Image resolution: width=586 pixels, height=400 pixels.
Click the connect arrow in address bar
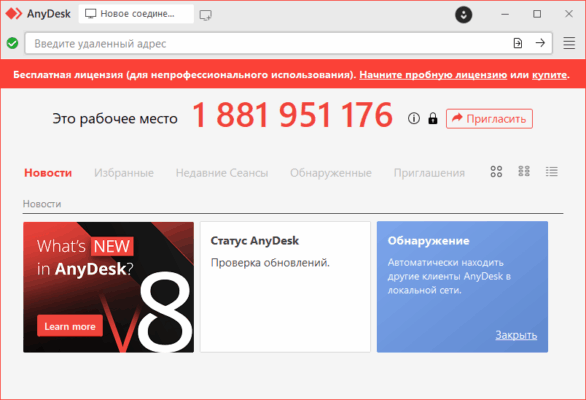tap(540, 43)
